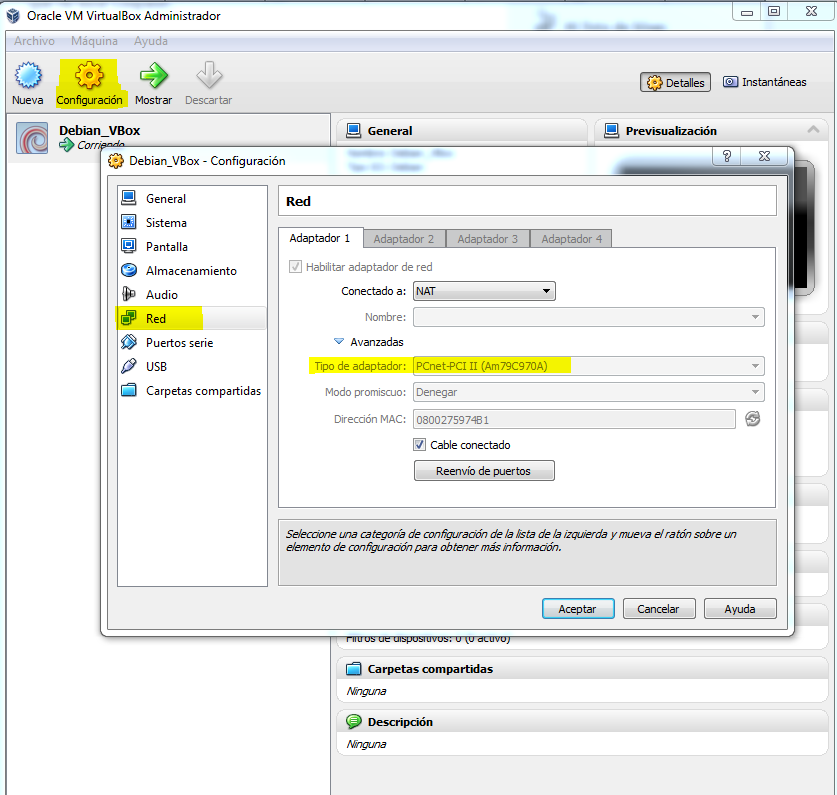This screenshot has width=837, height=795.
Task: Open the Archivo menu
Action: pyautogui.click(x=34, y=41)
